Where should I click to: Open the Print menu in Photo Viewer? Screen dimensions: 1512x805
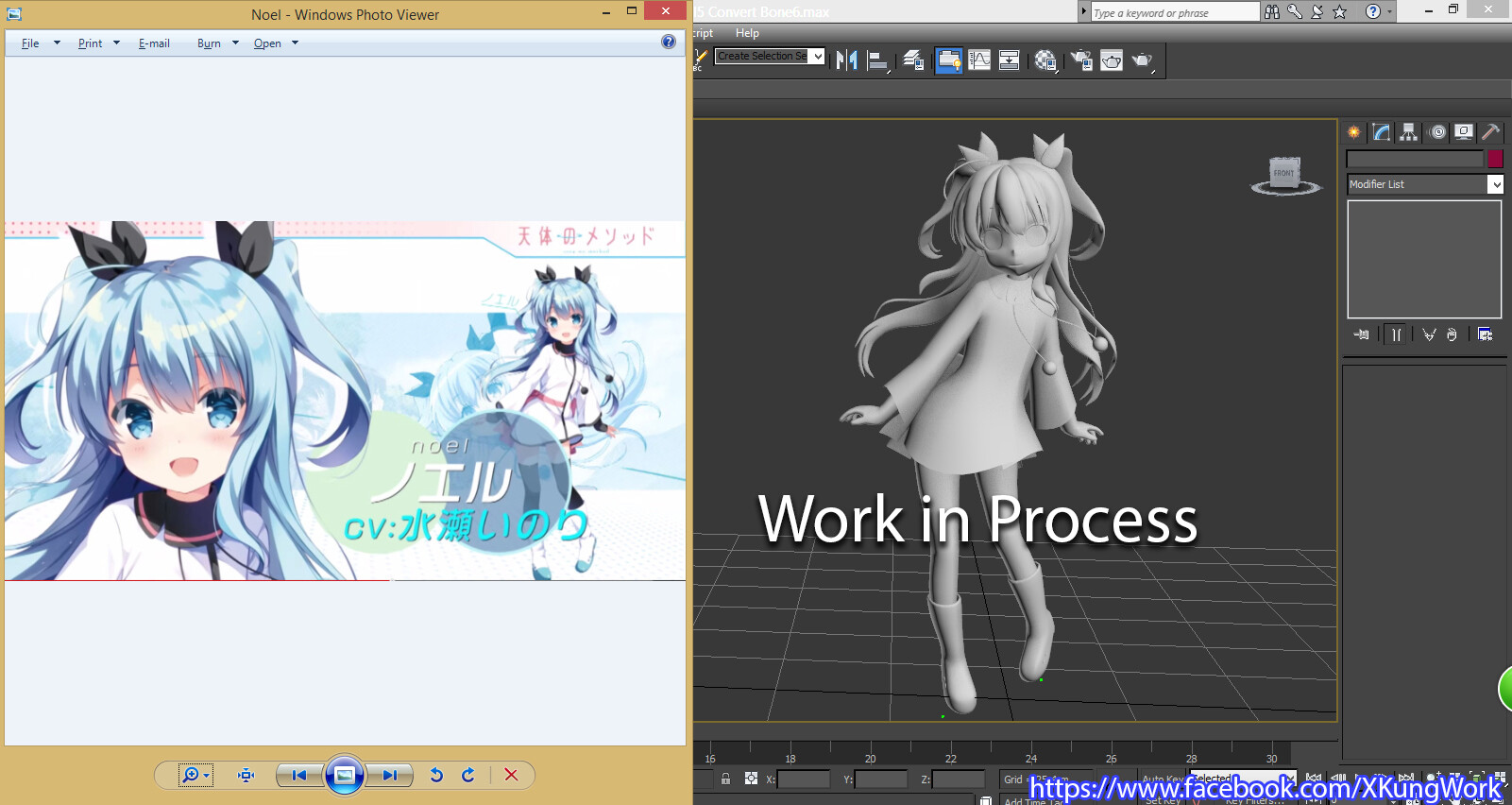click(98, 43)
